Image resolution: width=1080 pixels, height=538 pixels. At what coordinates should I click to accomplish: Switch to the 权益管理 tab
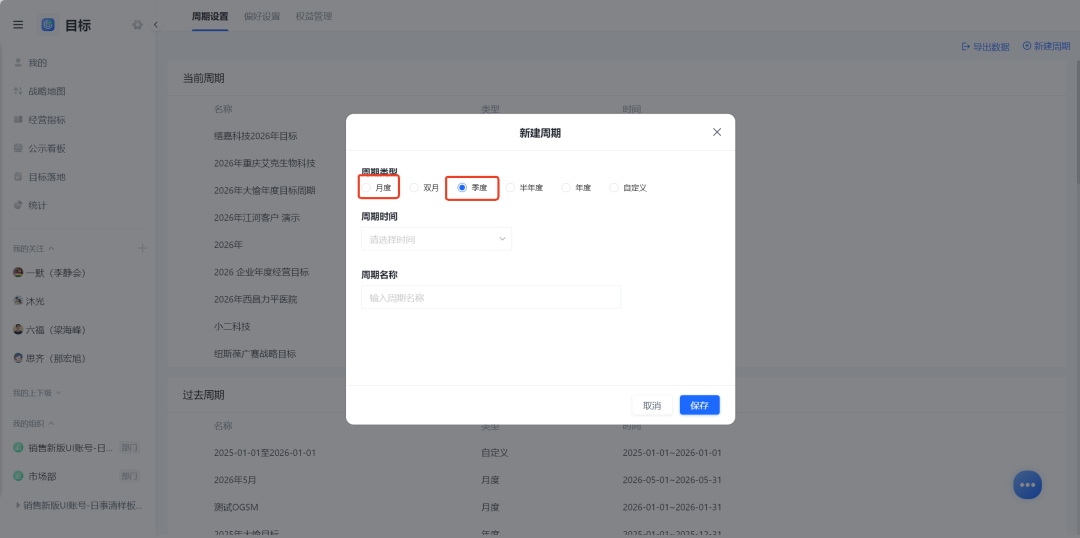point(313,16)
